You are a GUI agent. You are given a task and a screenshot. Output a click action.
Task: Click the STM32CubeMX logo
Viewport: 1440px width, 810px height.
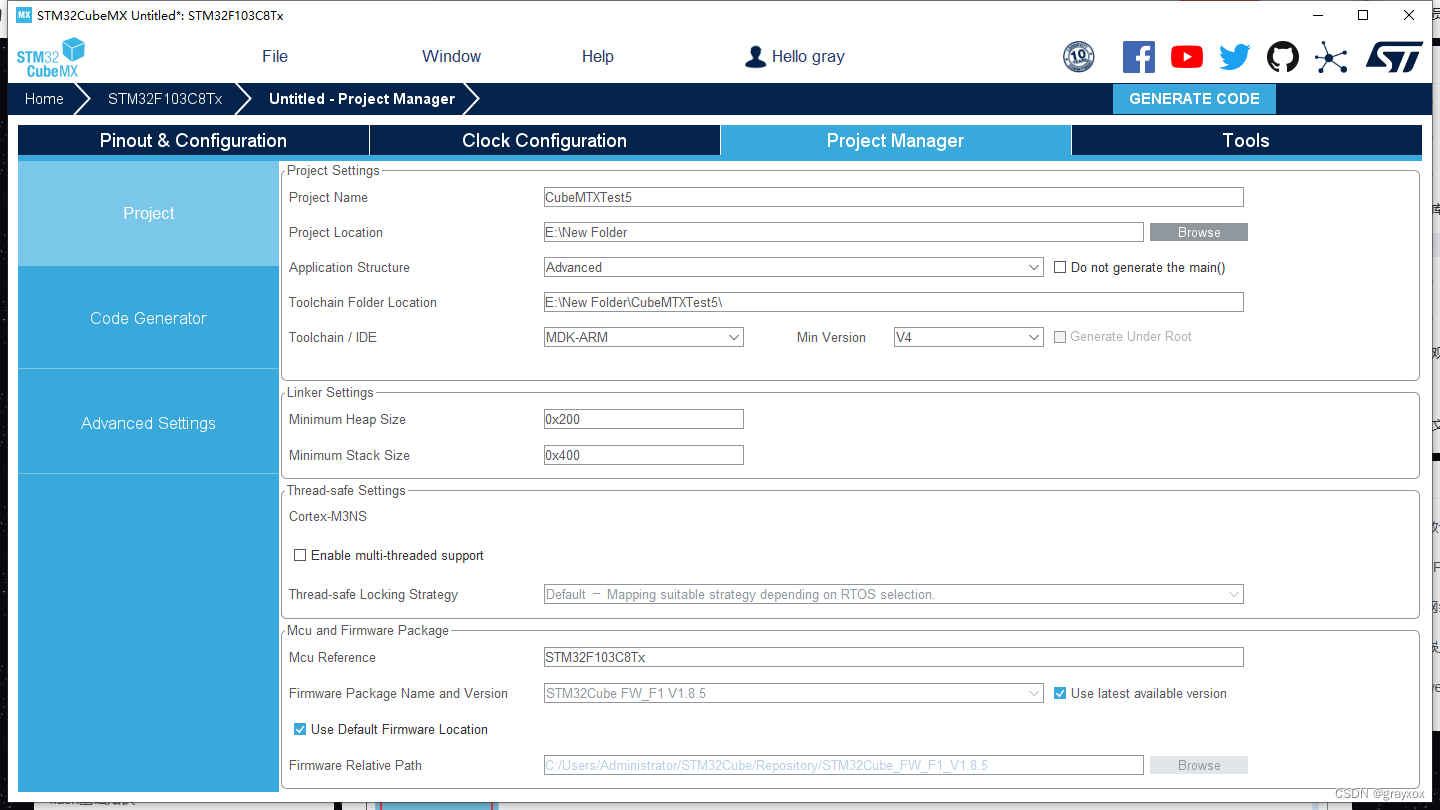50,57
